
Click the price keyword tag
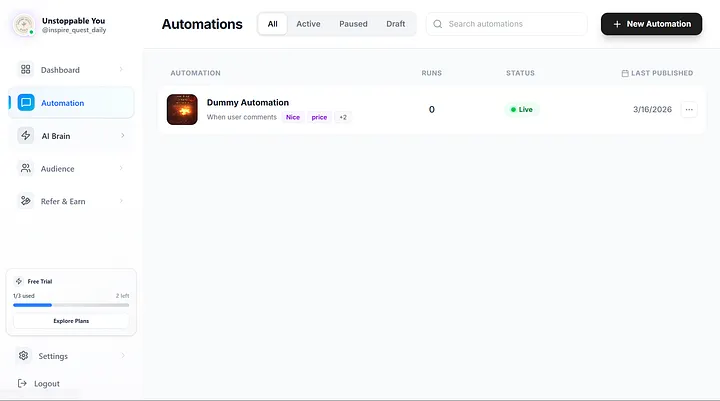point(319,117)
